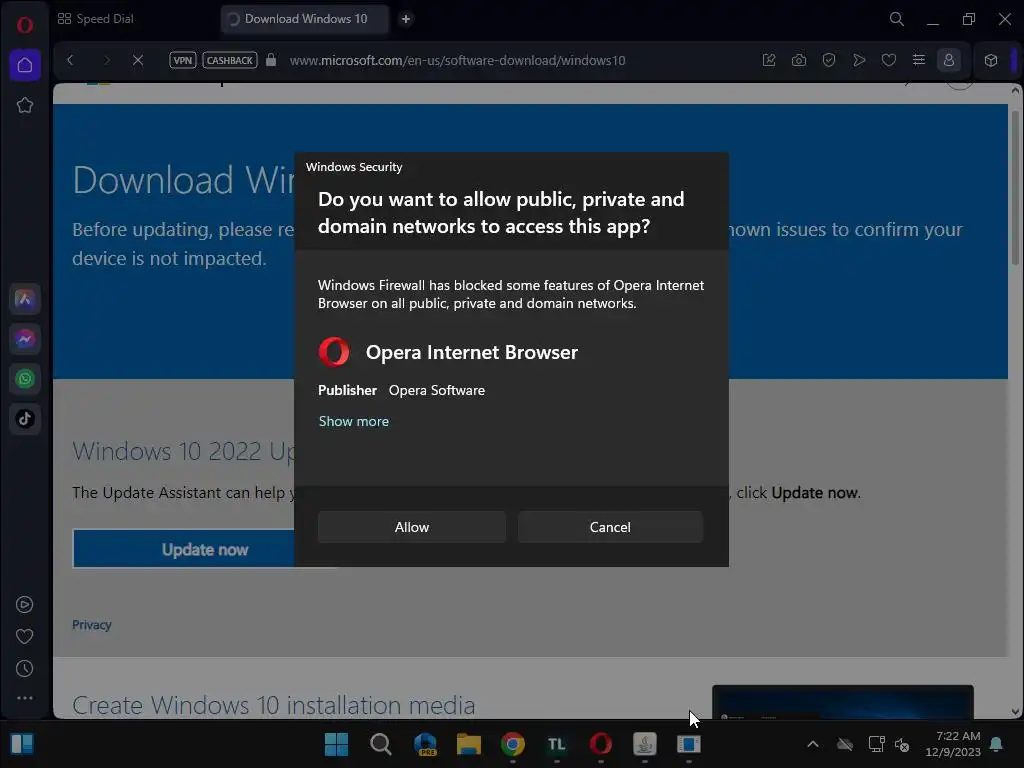Open the Home sidebar icon in Opera
1024x768 pixels.
tap(25, 65)
